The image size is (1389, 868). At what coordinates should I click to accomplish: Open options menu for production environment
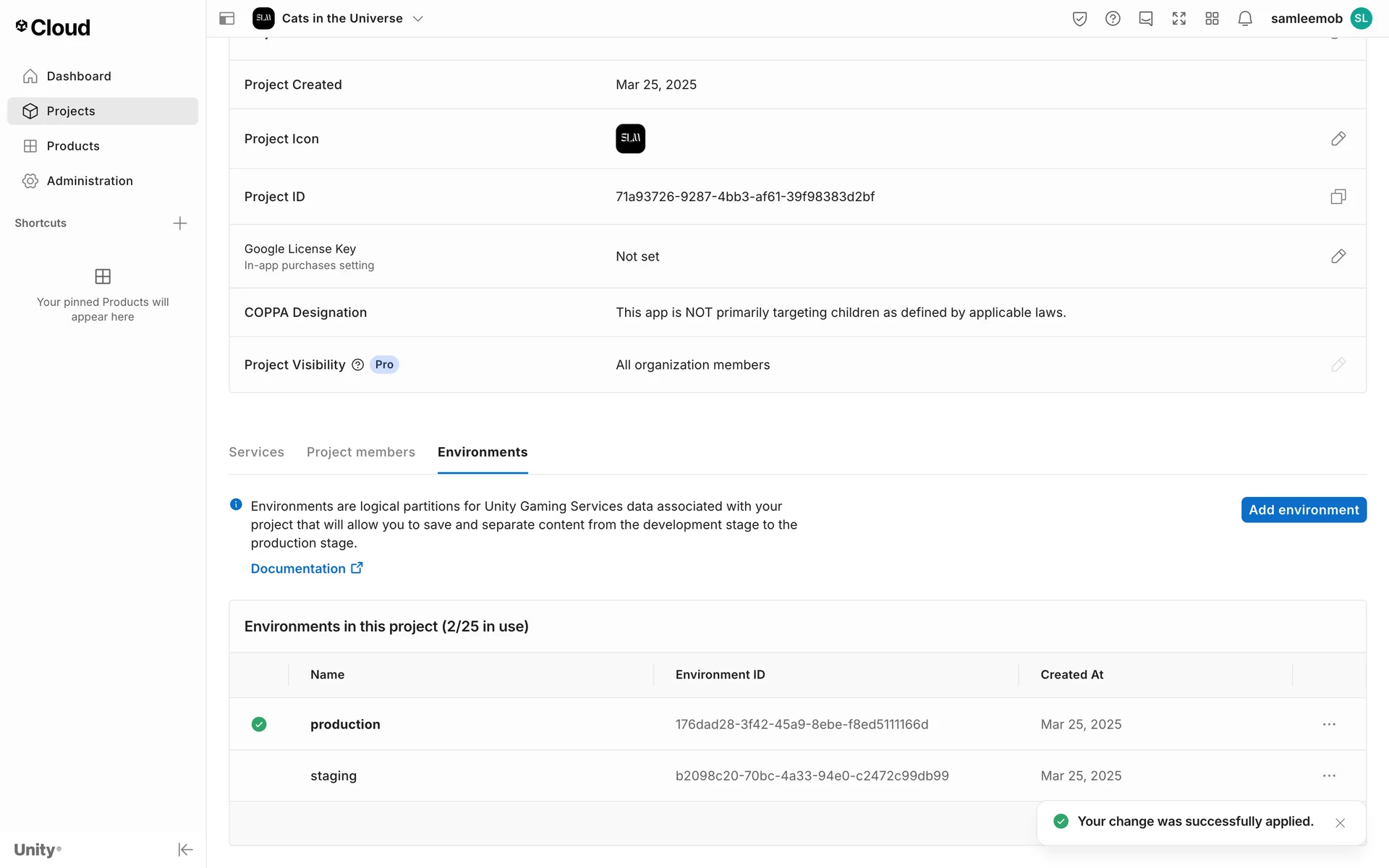(x=1329, y=724)
